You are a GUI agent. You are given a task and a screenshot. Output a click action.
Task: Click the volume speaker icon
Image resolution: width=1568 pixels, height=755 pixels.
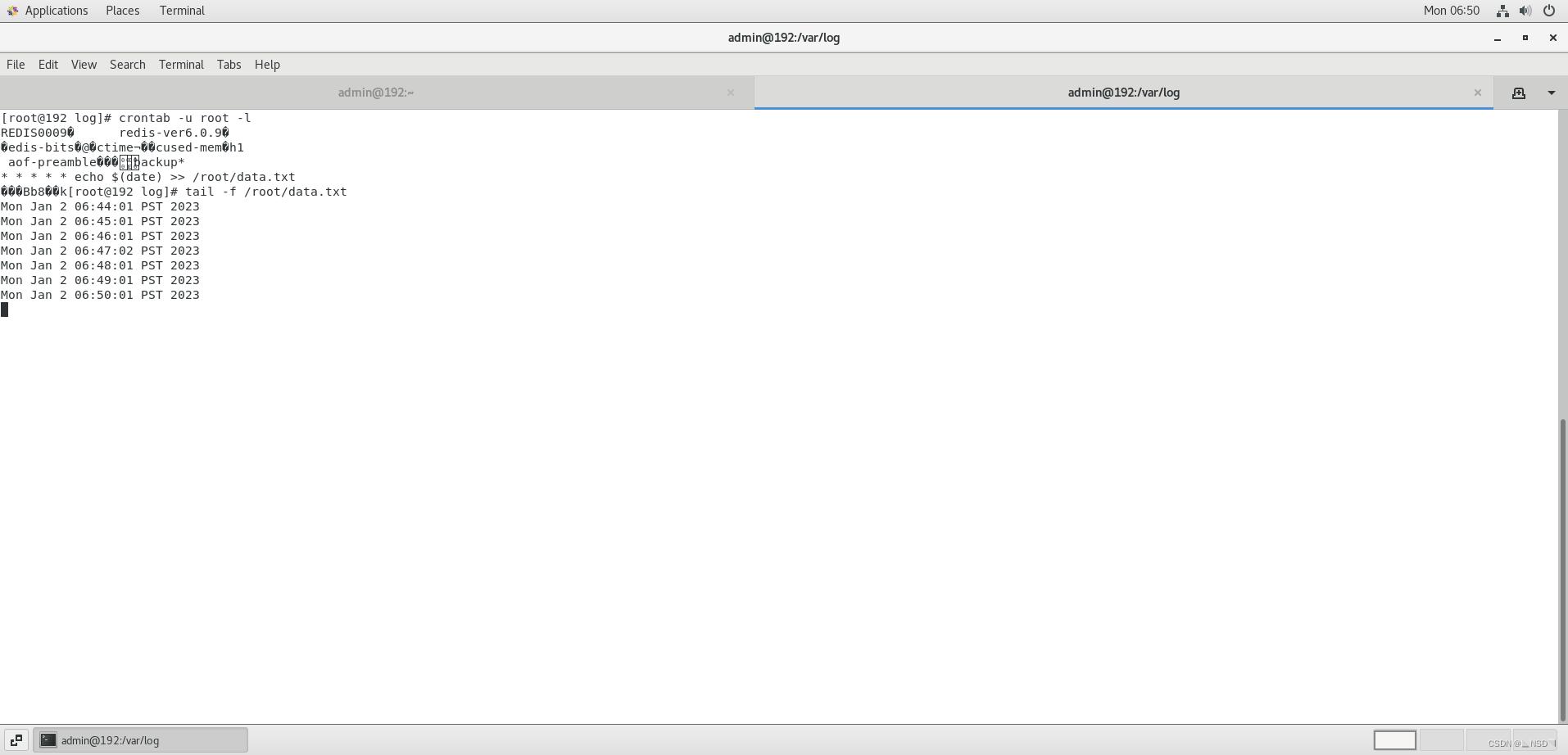(x=1525, y=11)
